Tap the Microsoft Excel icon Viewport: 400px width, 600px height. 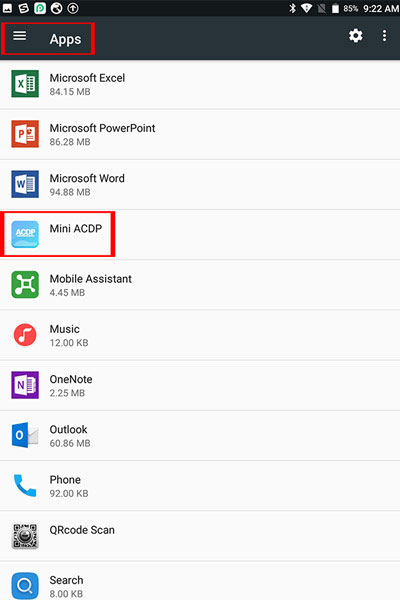[25, 84]
